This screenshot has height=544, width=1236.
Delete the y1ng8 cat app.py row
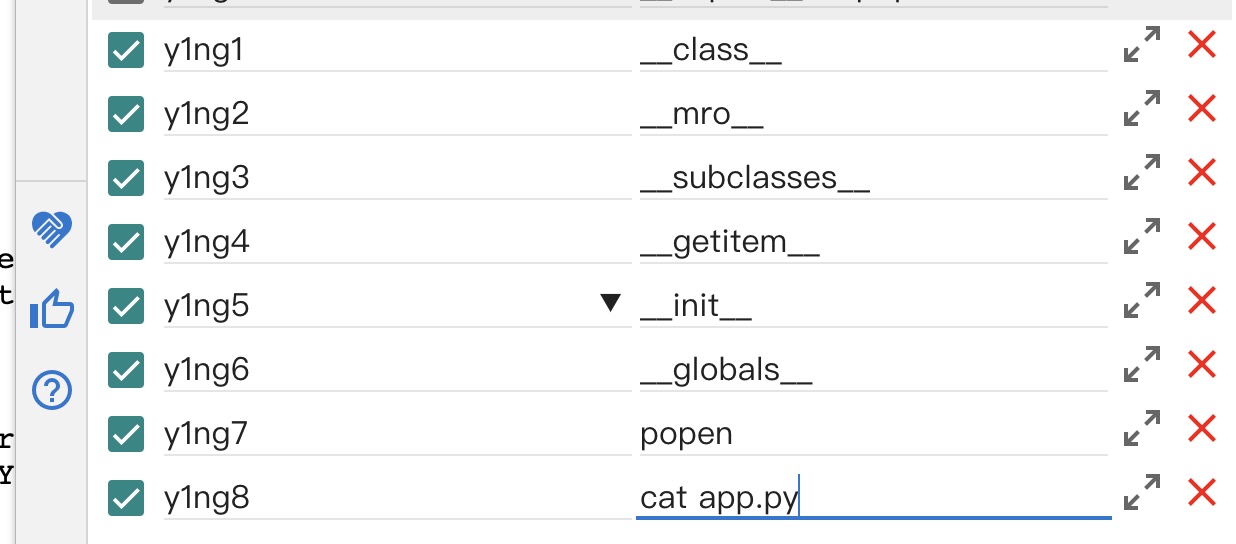1201,493
